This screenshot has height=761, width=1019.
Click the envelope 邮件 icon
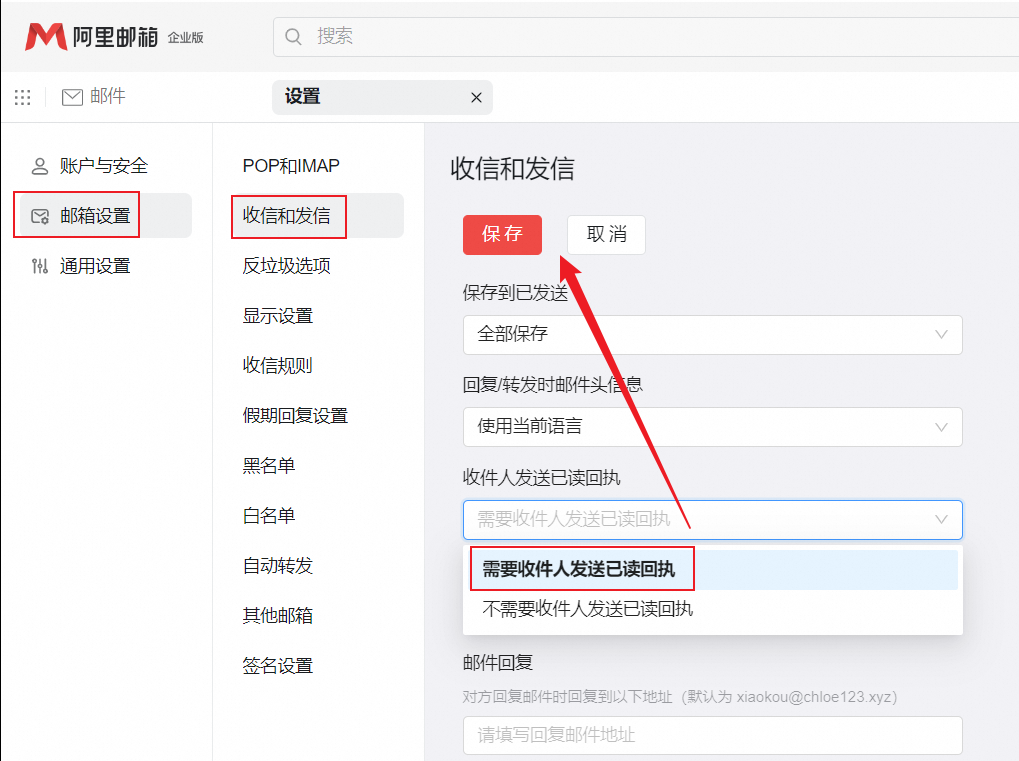click(72, 97)
